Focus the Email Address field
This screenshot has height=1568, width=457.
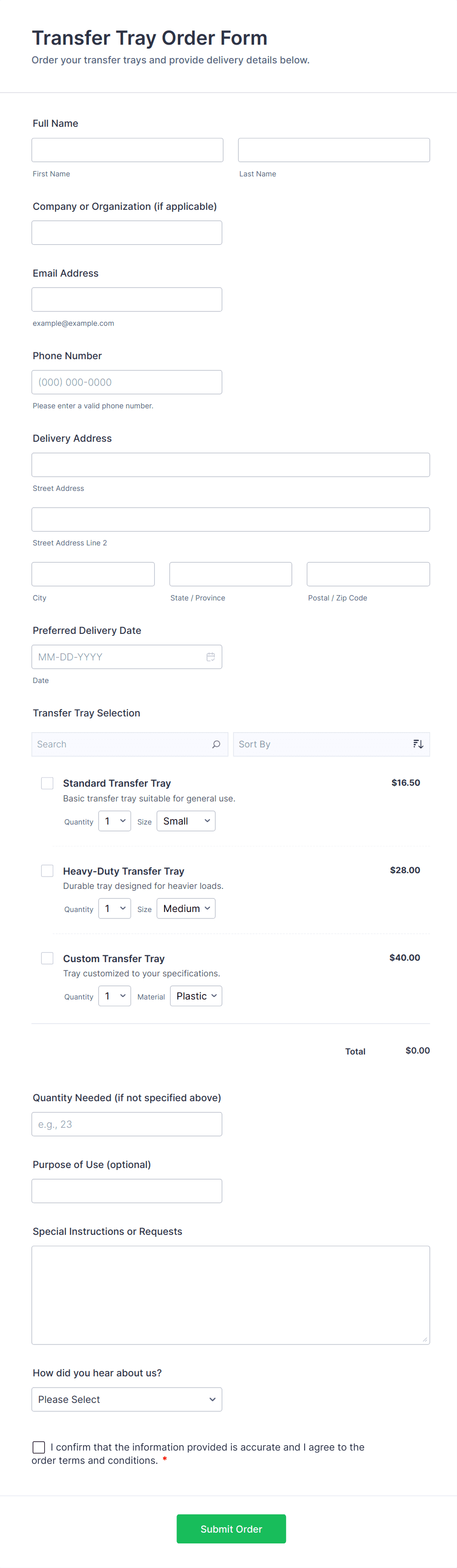tap(127, 299)
